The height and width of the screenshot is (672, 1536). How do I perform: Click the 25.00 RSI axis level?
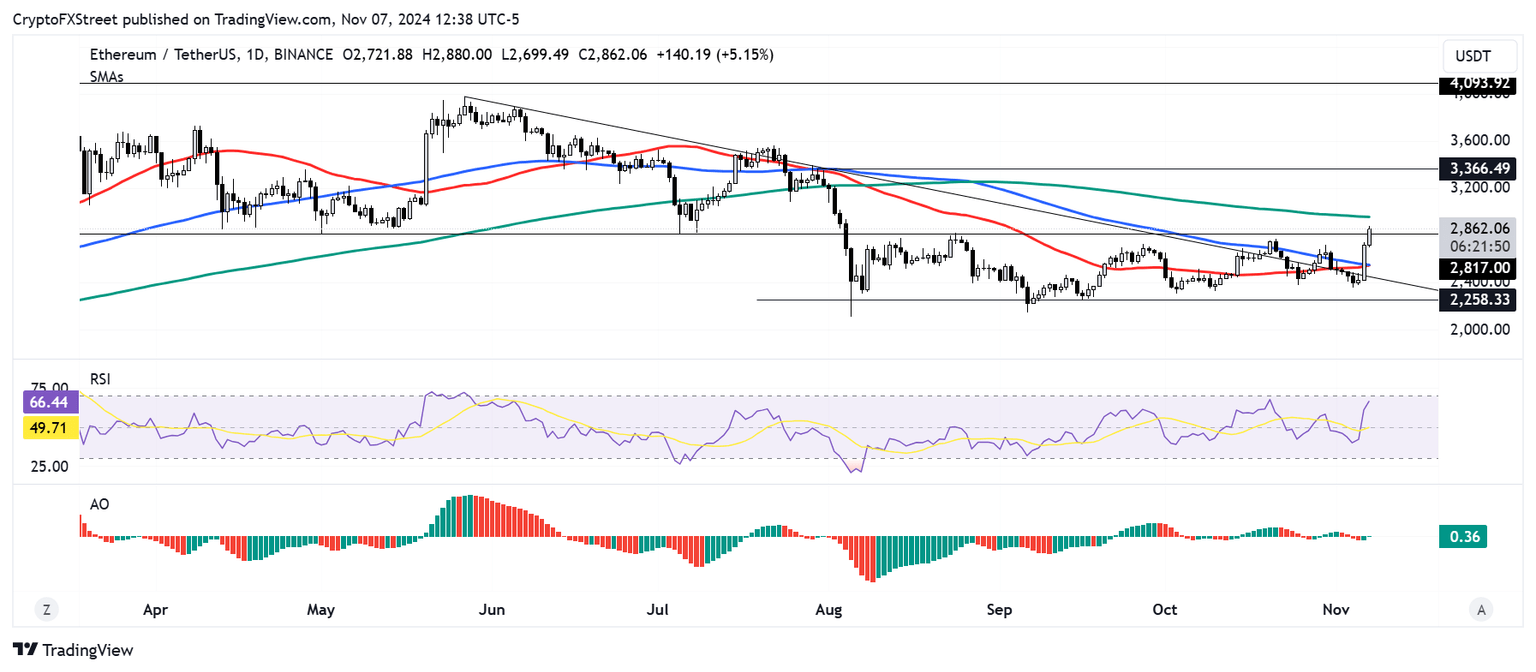coord(50,466)
